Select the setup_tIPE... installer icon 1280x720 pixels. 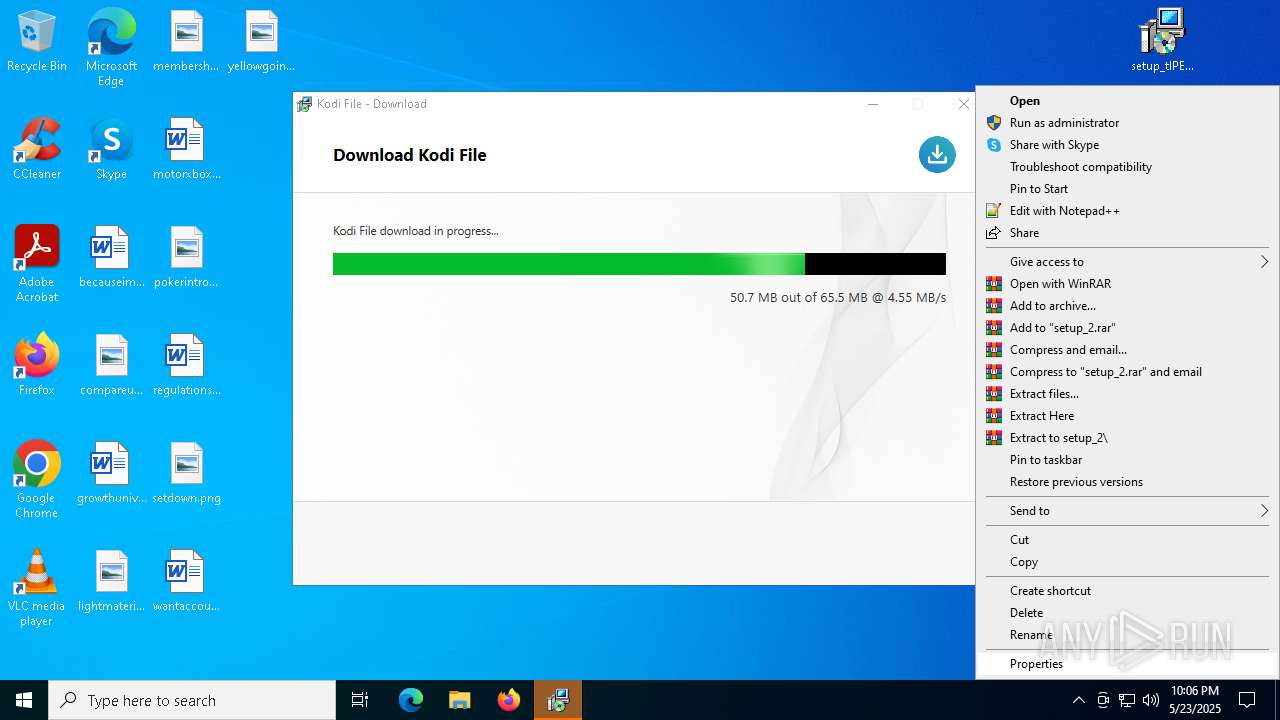(x=1162, y=42)
